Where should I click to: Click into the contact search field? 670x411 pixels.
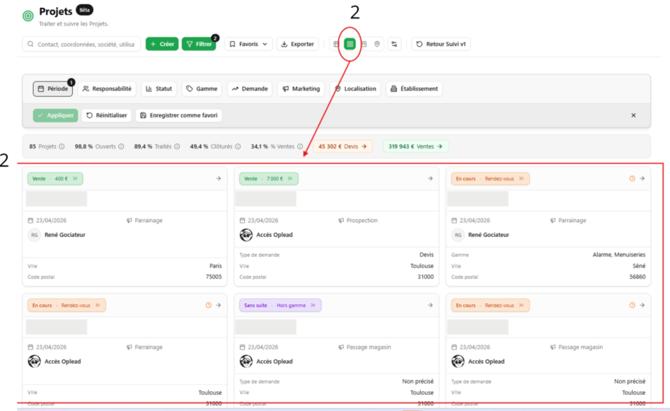81,44
